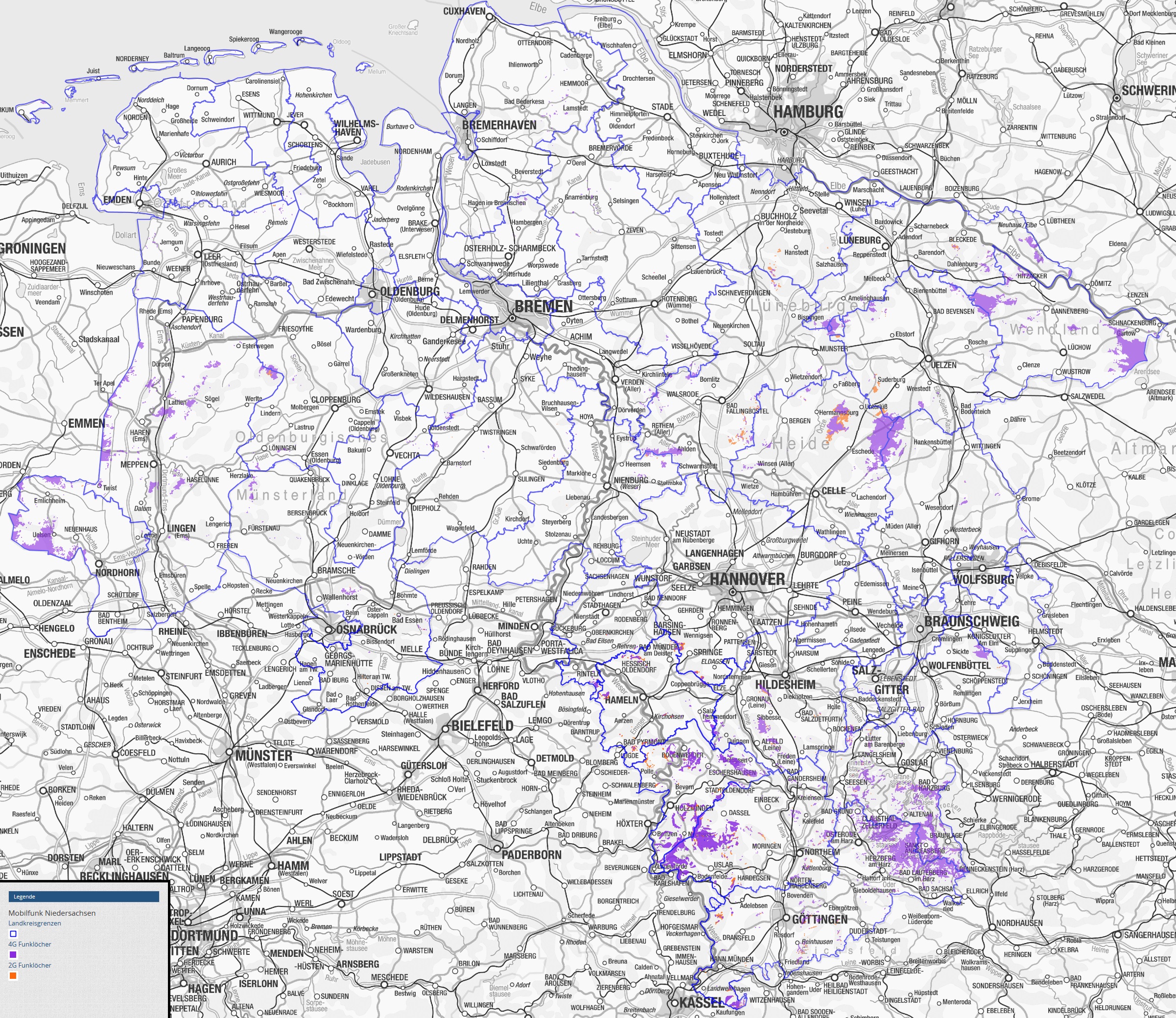Click the EMDEN town marker
Screen dimensions: 1176x1018
[x=141, y=202]
